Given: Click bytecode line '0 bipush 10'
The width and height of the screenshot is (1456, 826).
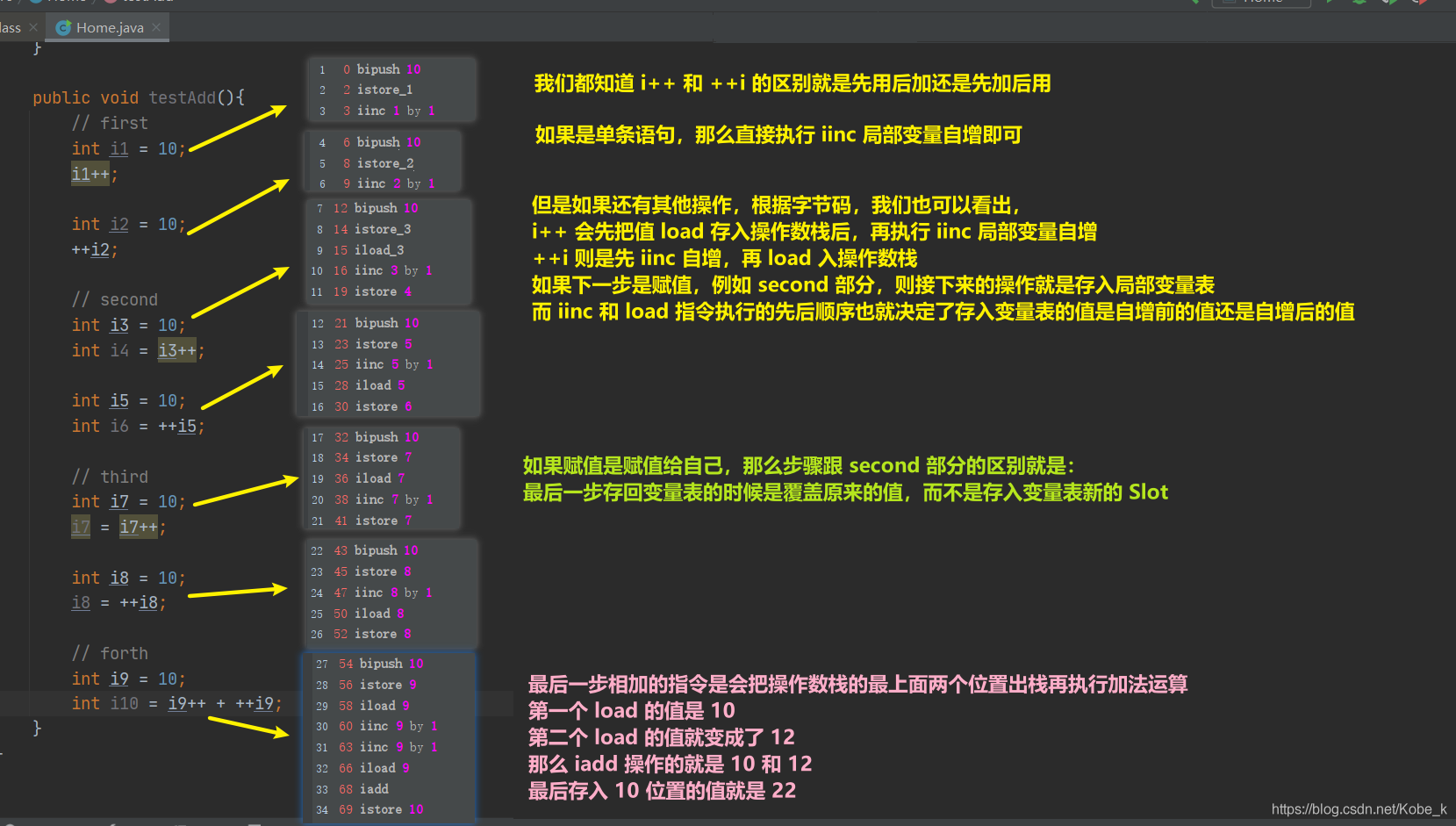Looking at the screenshot, I should tap(382, 69).
